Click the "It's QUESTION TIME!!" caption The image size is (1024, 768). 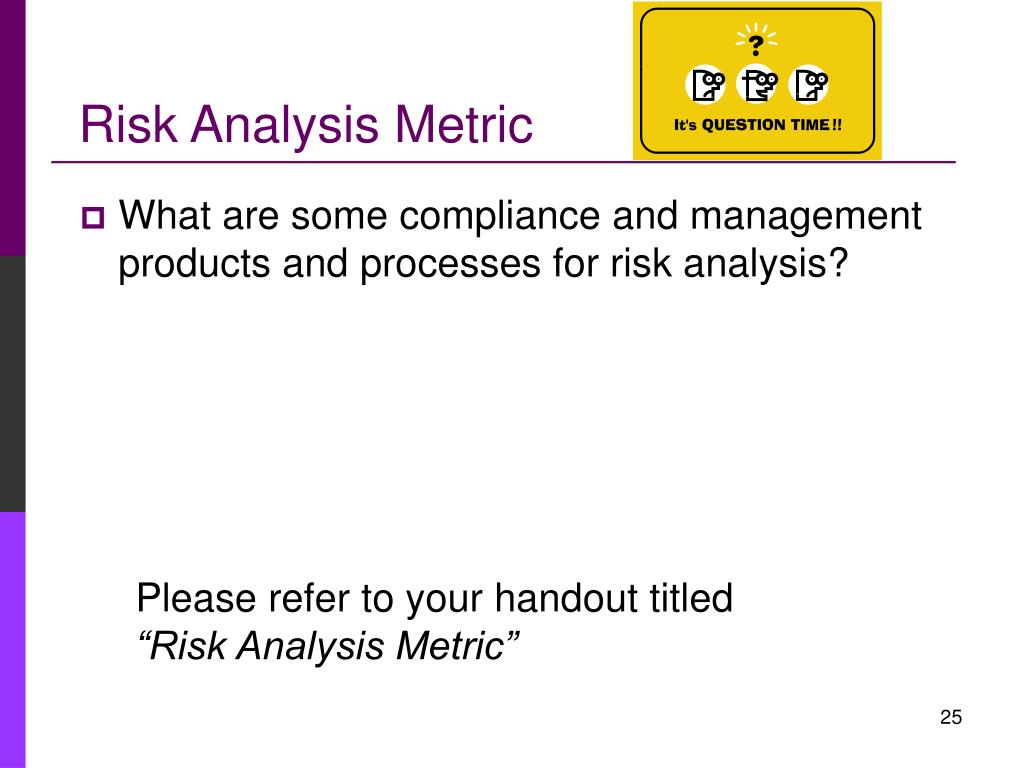tap(758, 125)
